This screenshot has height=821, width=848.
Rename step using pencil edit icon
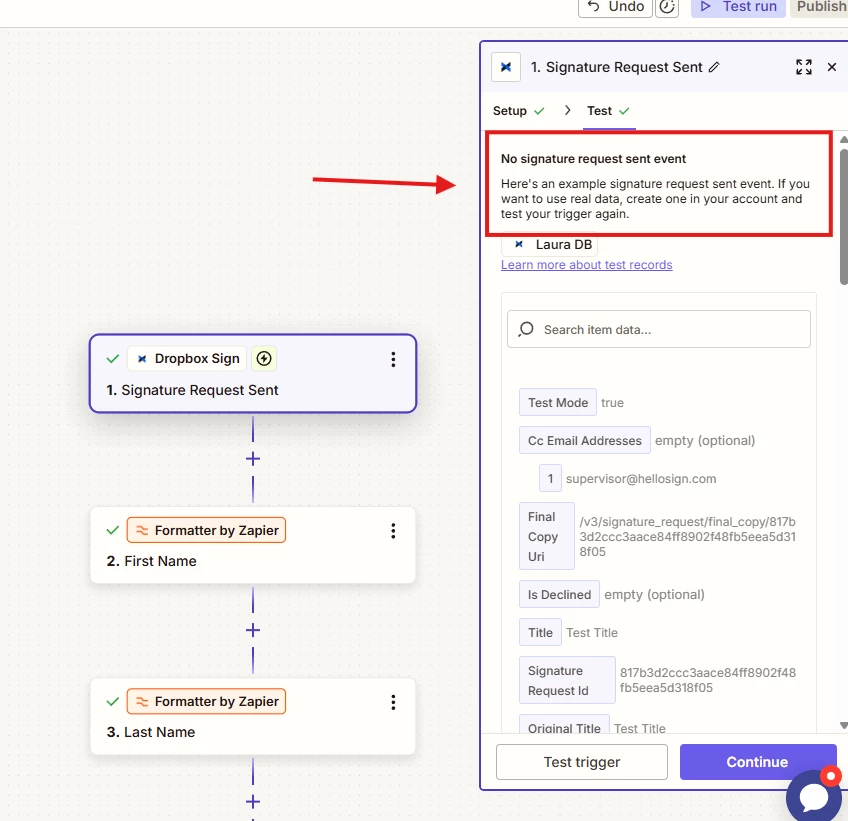point(714,67)
